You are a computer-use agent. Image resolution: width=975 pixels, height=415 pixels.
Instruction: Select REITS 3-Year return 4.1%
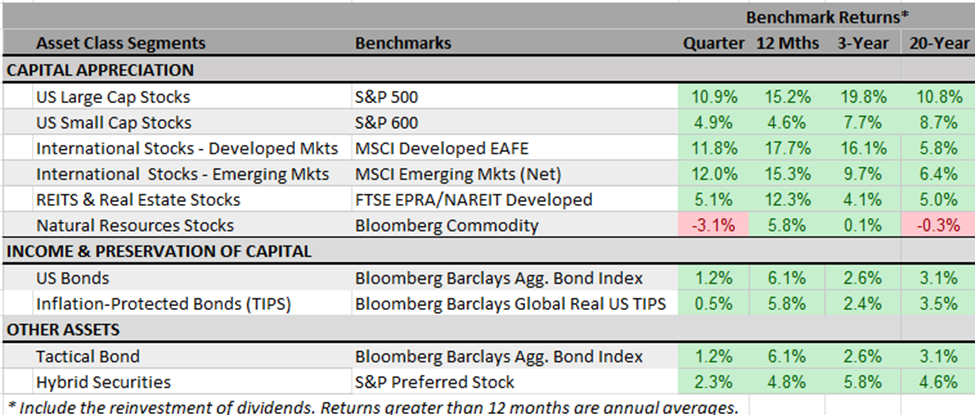(x=864, y=200)
